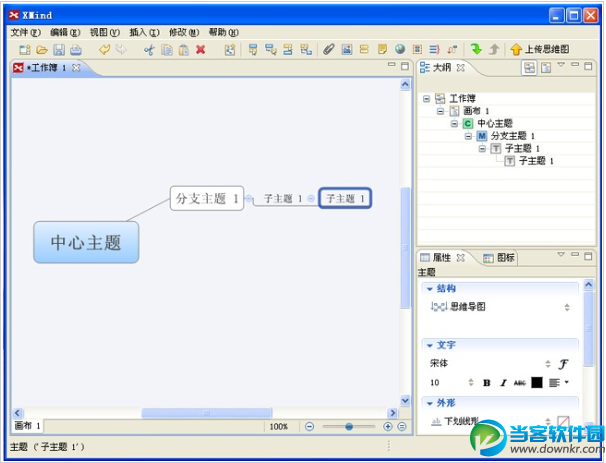This screenshot has width=606, height=463.
Task: Close the 大纲 outline panel tab
Action: [460, 68]
